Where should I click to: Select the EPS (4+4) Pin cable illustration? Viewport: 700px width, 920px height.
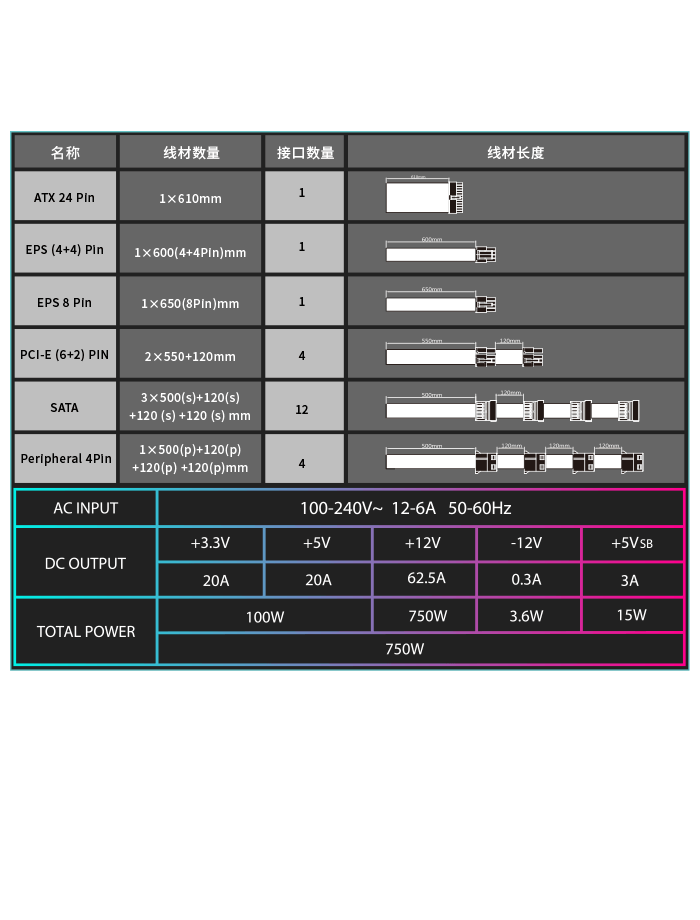[440, 252]
